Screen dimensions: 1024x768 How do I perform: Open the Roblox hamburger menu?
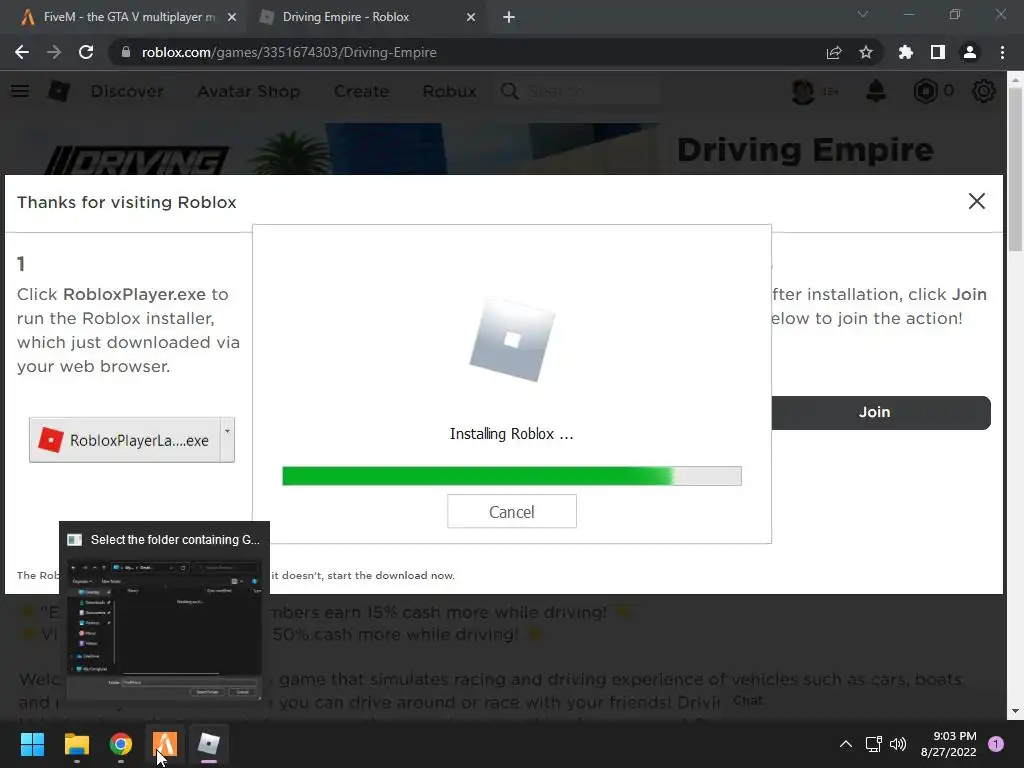pos(20,91)
